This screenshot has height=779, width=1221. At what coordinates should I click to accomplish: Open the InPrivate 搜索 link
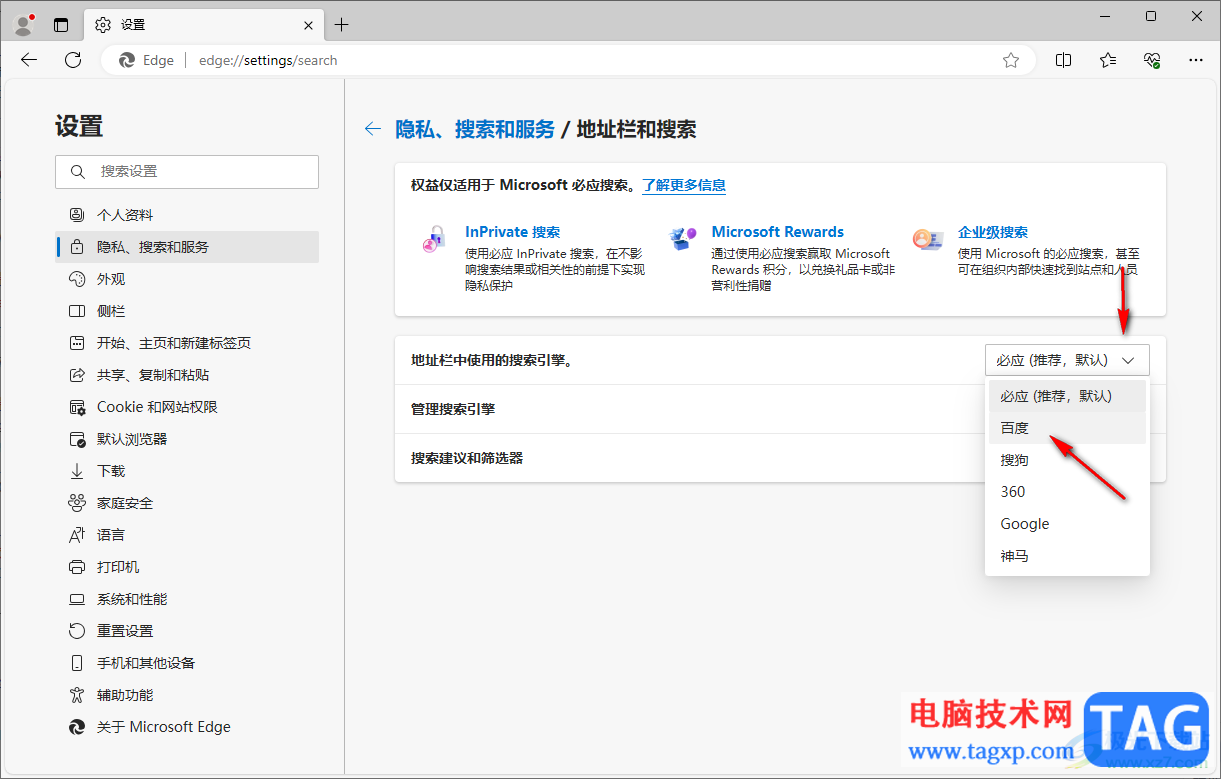point(512,232)
